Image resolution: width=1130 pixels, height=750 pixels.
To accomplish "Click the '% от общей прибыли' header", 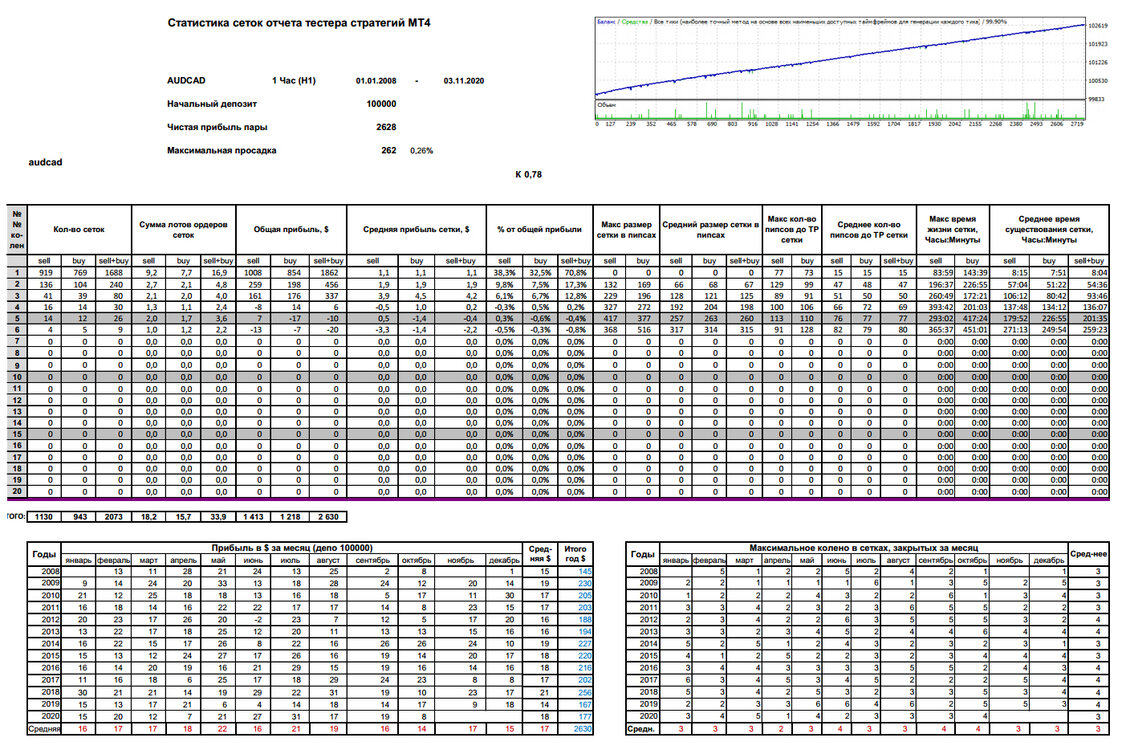I will [539, 229].
